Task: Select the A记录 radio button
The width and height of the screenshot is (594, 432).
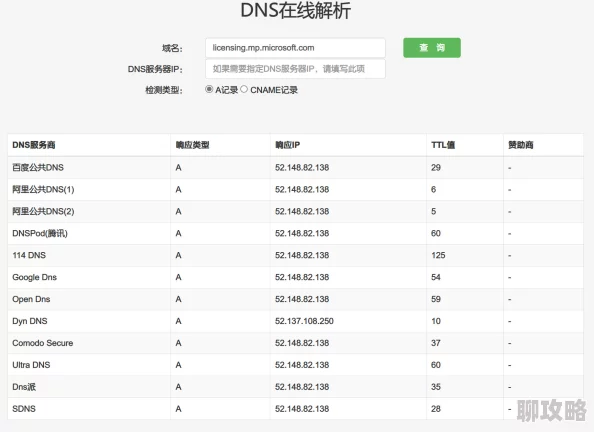Action: [209, 89]
